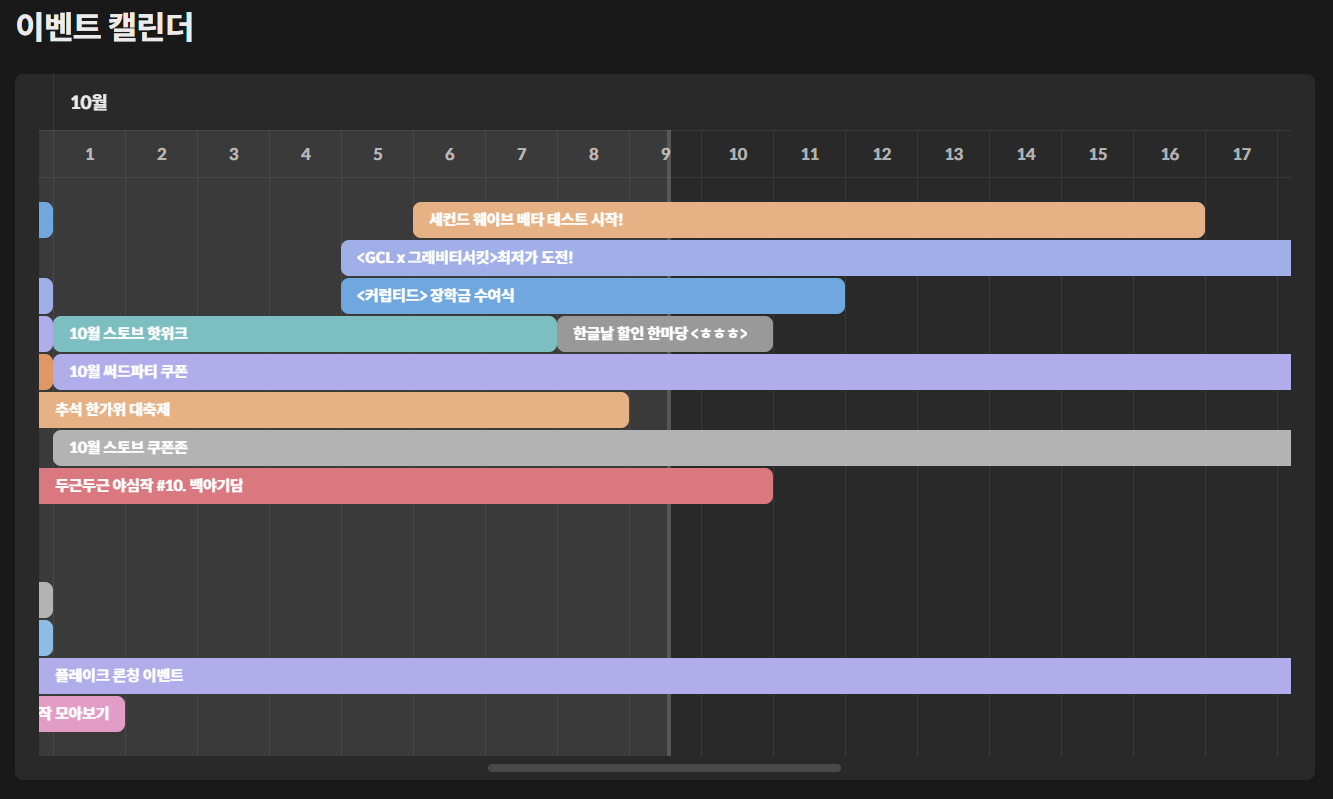Open the pink 모아보기 event bar
The height and width of the screenshot is (799, 1333).
[81, 714]
